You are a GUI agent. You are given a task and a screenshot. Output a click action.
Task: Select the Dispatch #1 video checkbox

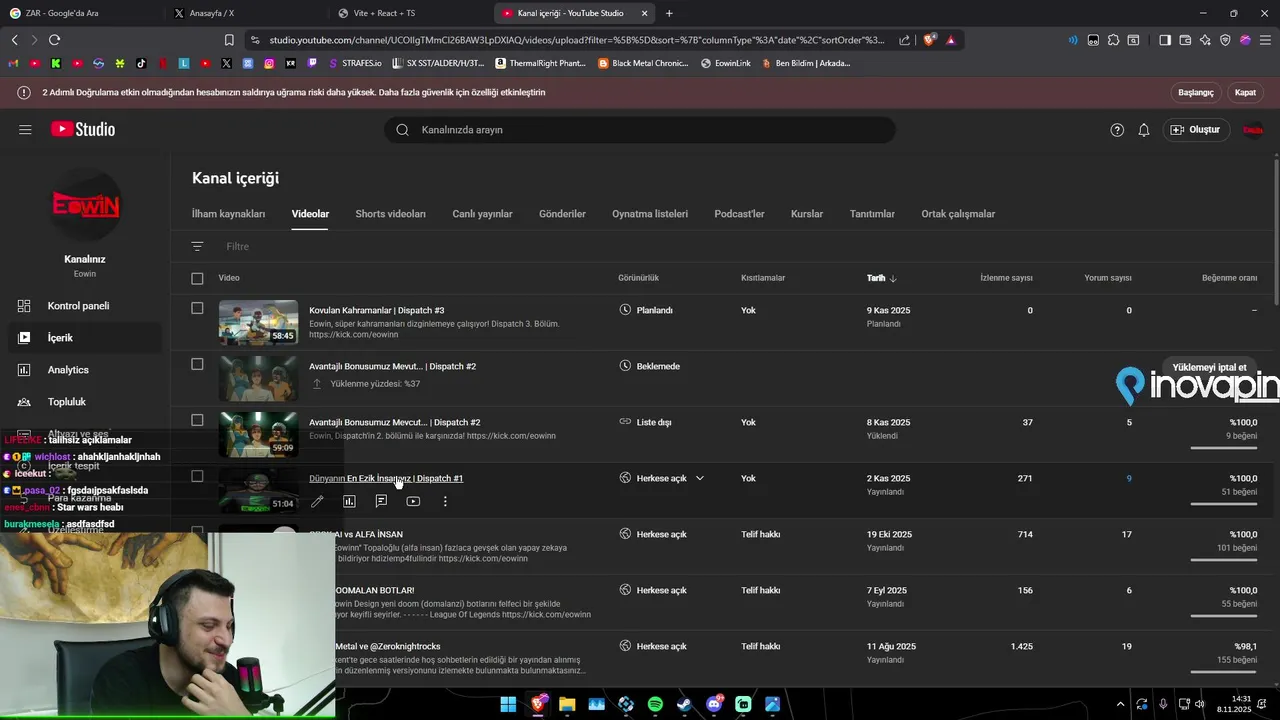(197, 477)
